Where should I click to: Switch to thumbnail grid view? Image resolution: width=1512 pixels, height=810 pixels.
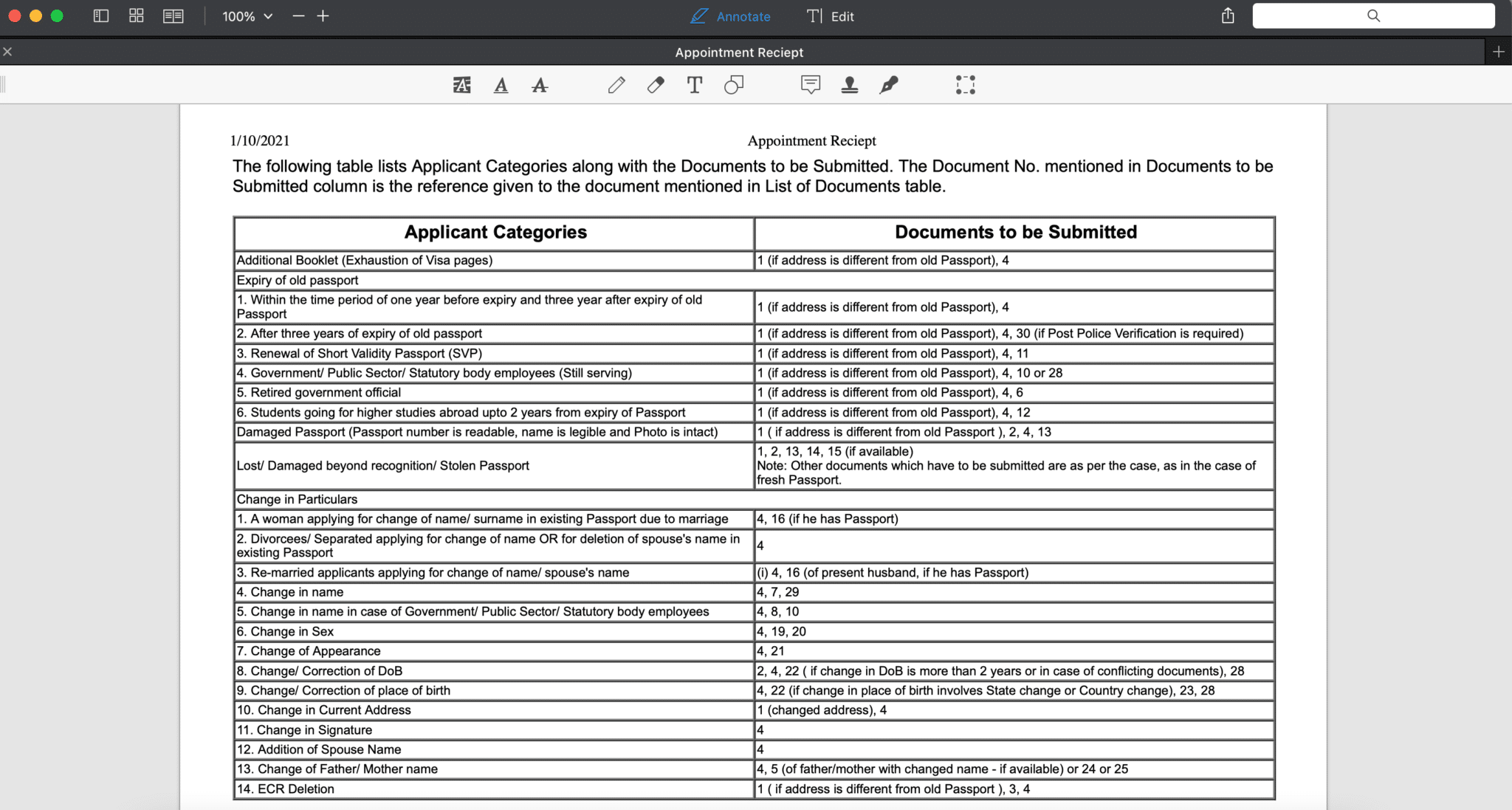[x=137, y=16]
